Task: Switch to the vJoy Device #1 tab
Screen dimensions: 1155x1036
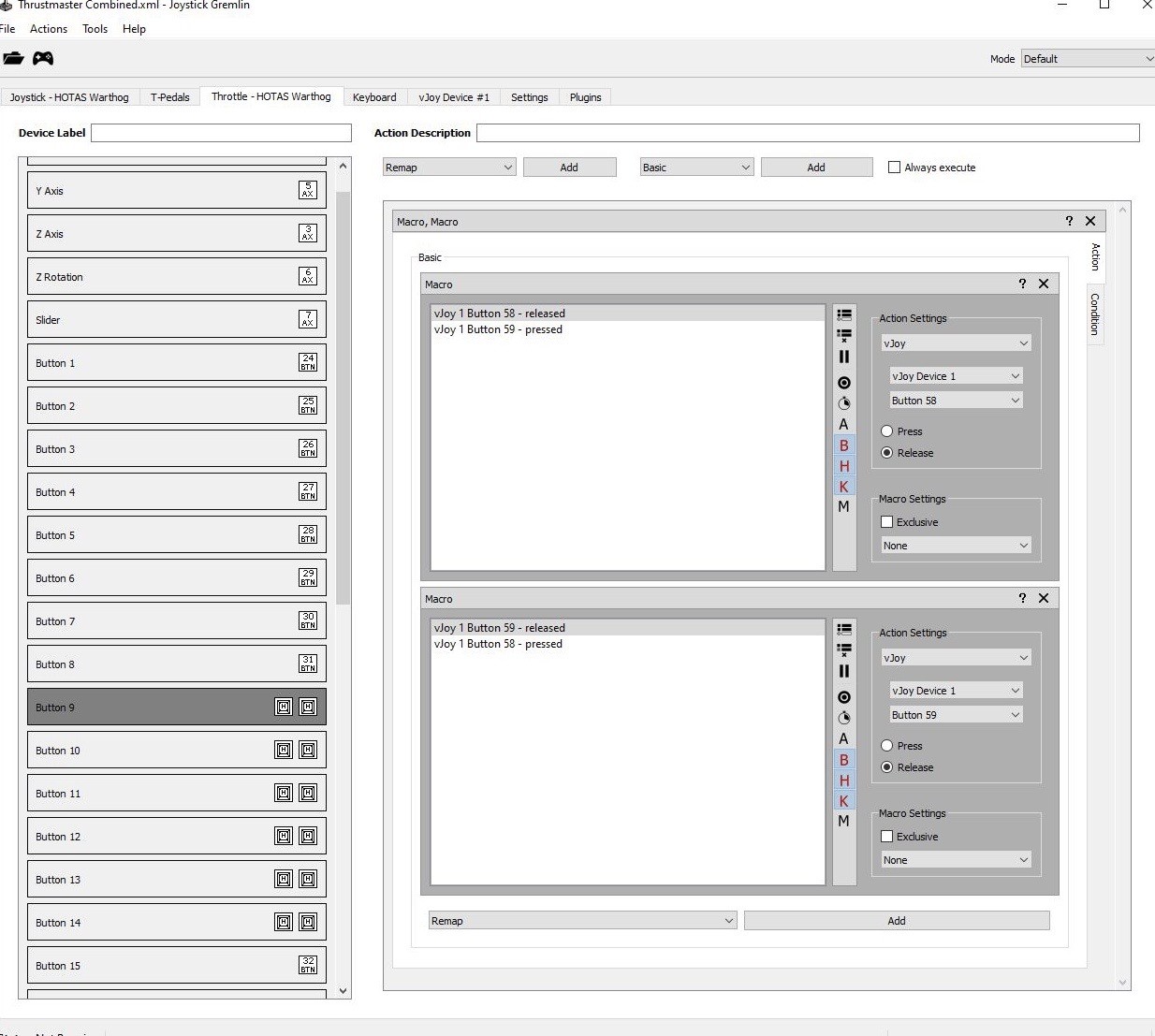Action: click(454, 97)
